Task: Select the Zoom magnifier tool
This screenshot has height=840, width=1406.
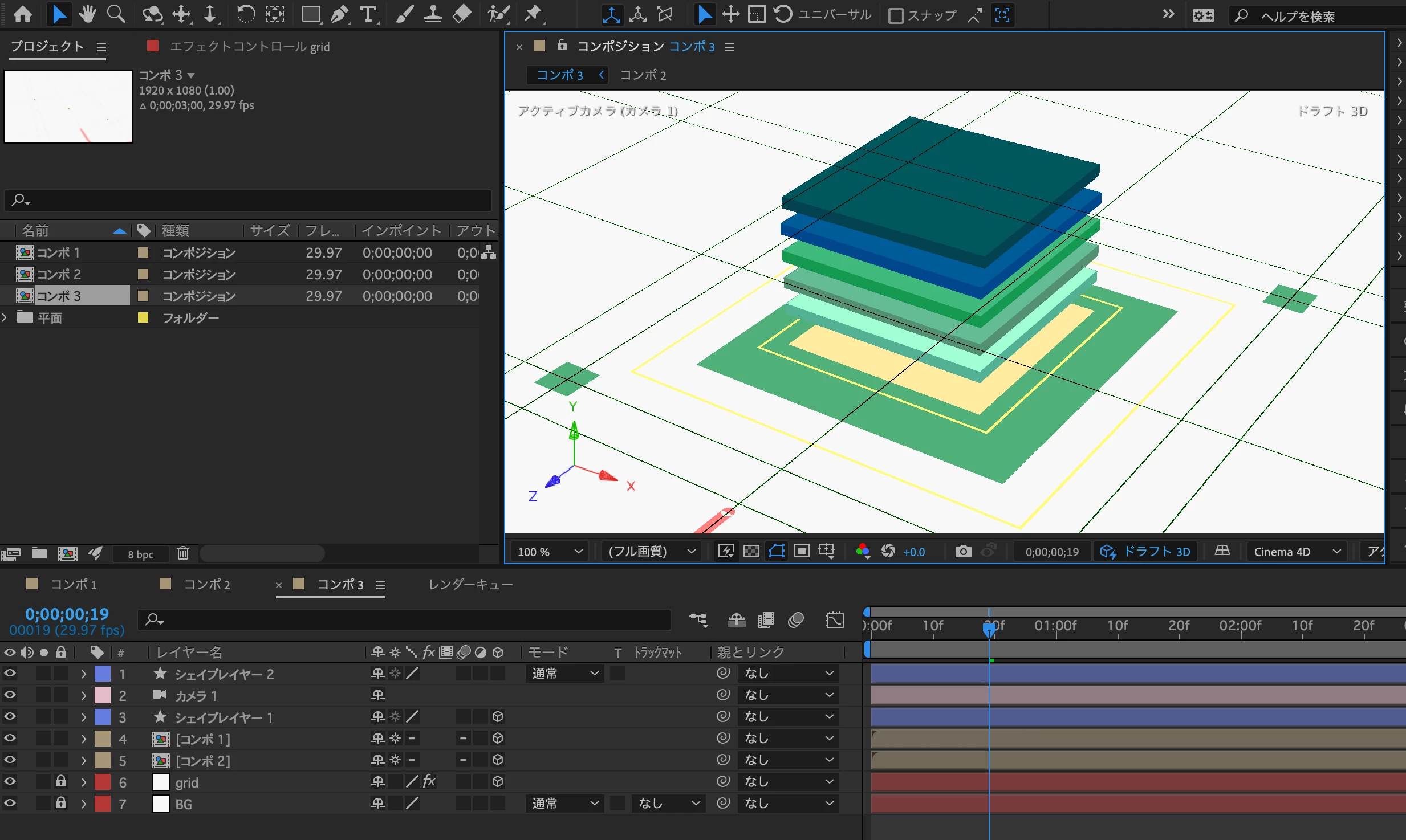Action: pos(116,14)
